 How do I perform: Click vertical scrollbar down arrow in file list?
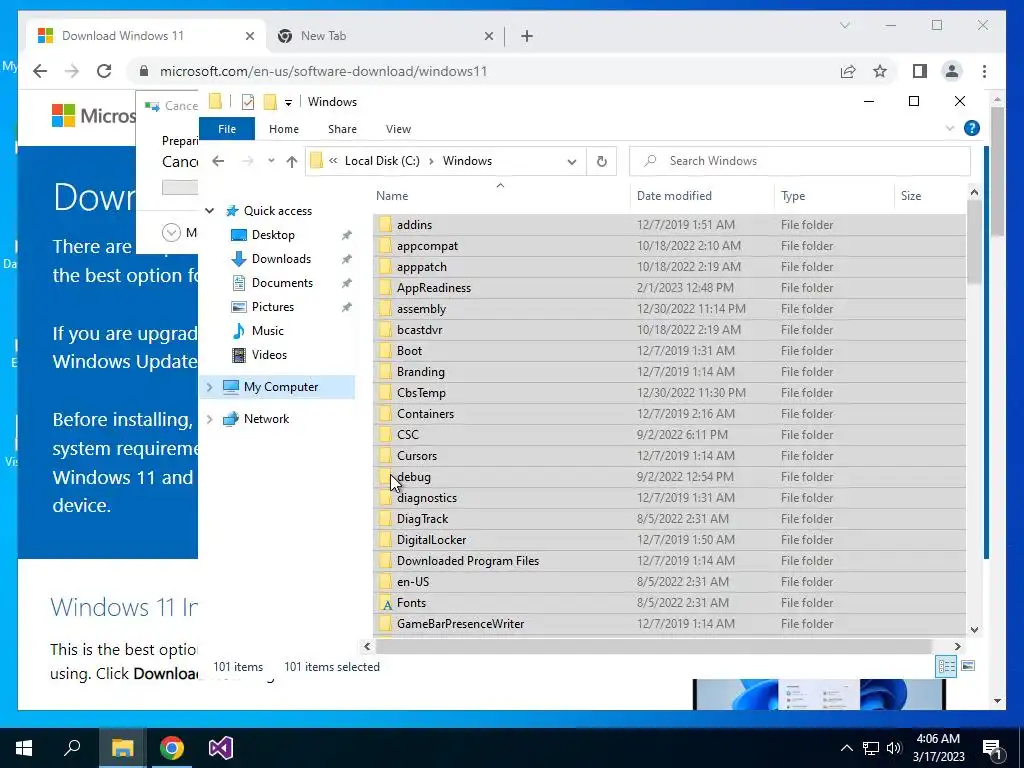tap(974, 630)
